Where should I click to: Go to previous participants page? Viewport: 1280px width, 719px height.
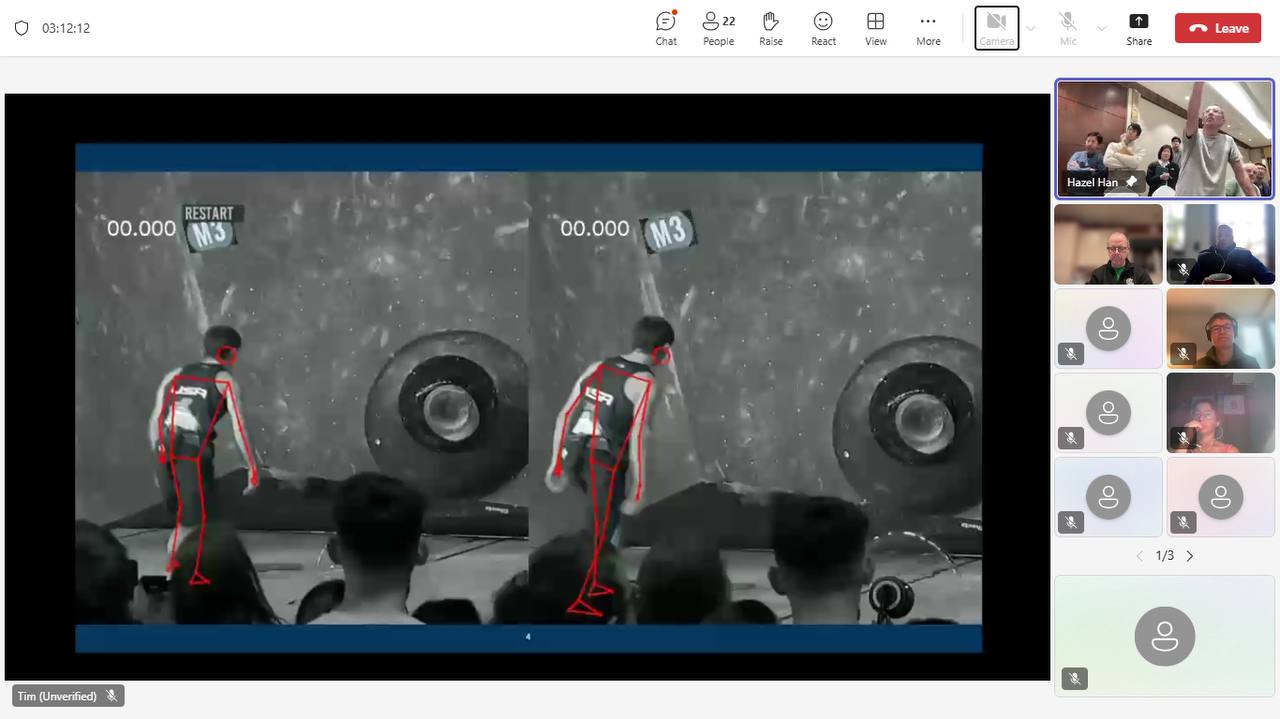click(1139, 556)
